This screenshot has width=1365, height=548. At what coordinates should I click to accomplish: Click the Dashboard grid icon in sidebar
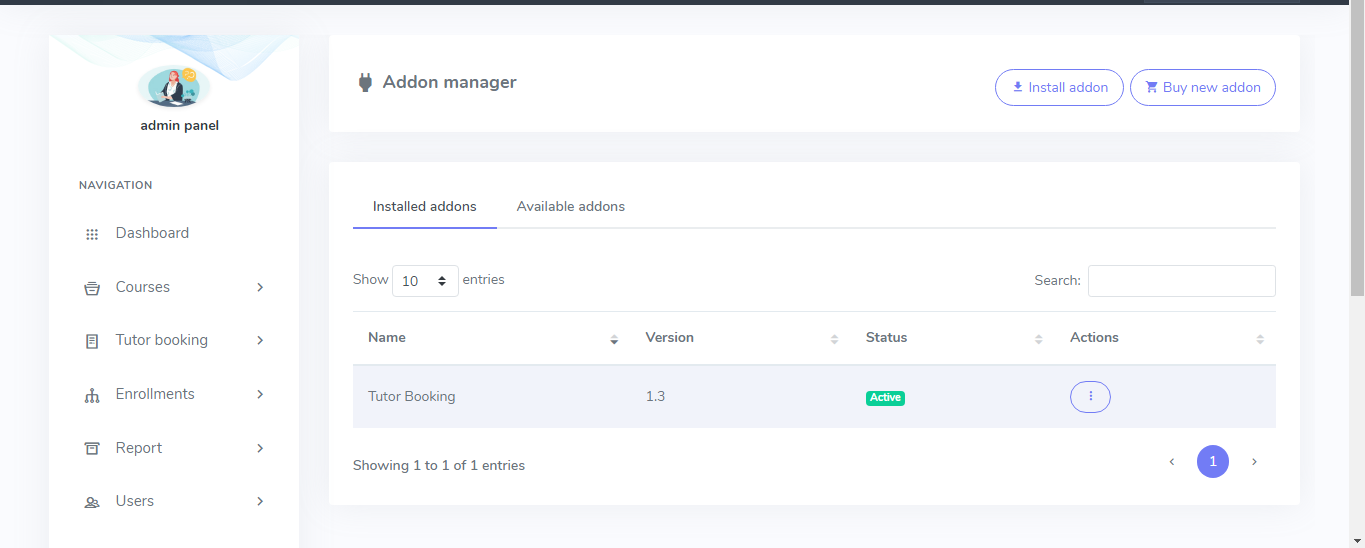tap(92, 234)
